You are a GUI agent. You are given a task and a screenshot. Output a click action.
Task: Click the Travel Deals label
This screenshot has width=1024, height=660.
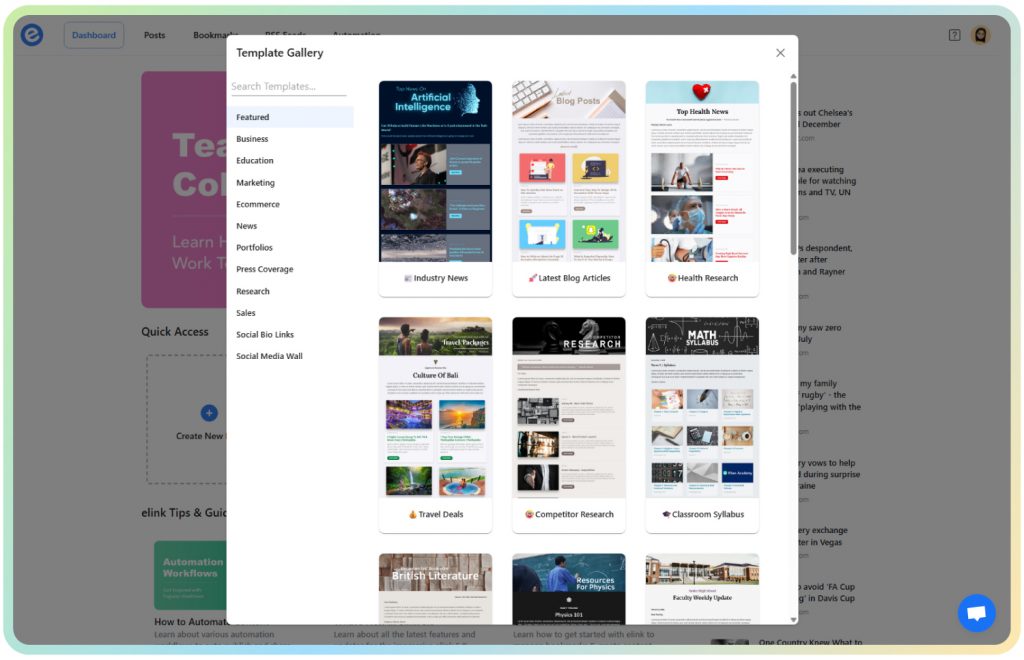point(436,514)
